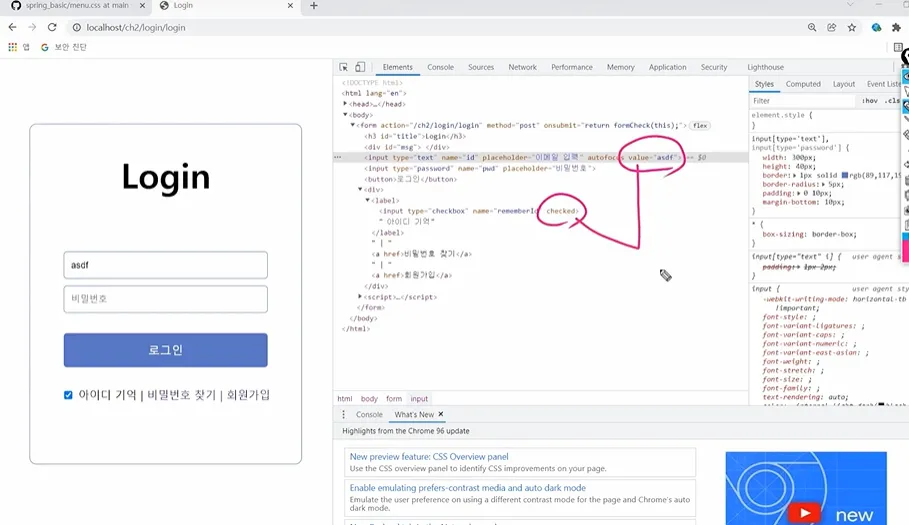Select the Console drawer tab
The height and width of the screenshot is (525, 909).
coord(369,414)
